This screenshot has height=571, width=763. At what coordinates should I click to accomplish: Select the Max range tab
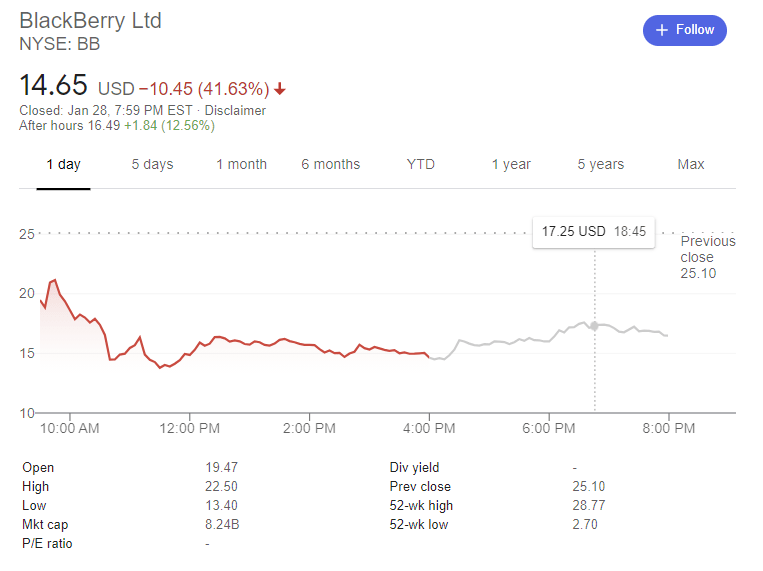click(691, 164)
